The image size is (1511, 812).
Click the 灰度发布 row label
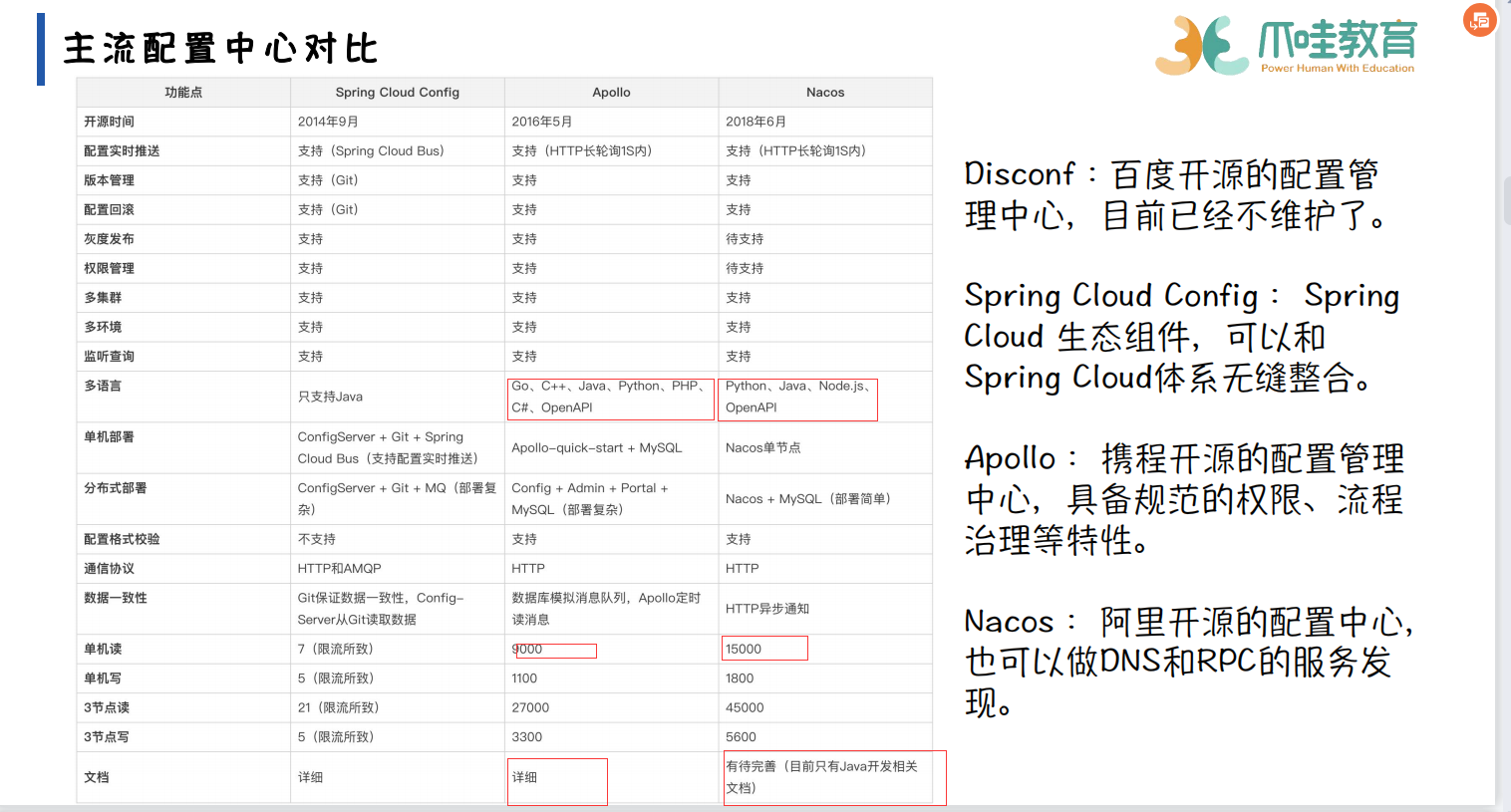point(109,239)
